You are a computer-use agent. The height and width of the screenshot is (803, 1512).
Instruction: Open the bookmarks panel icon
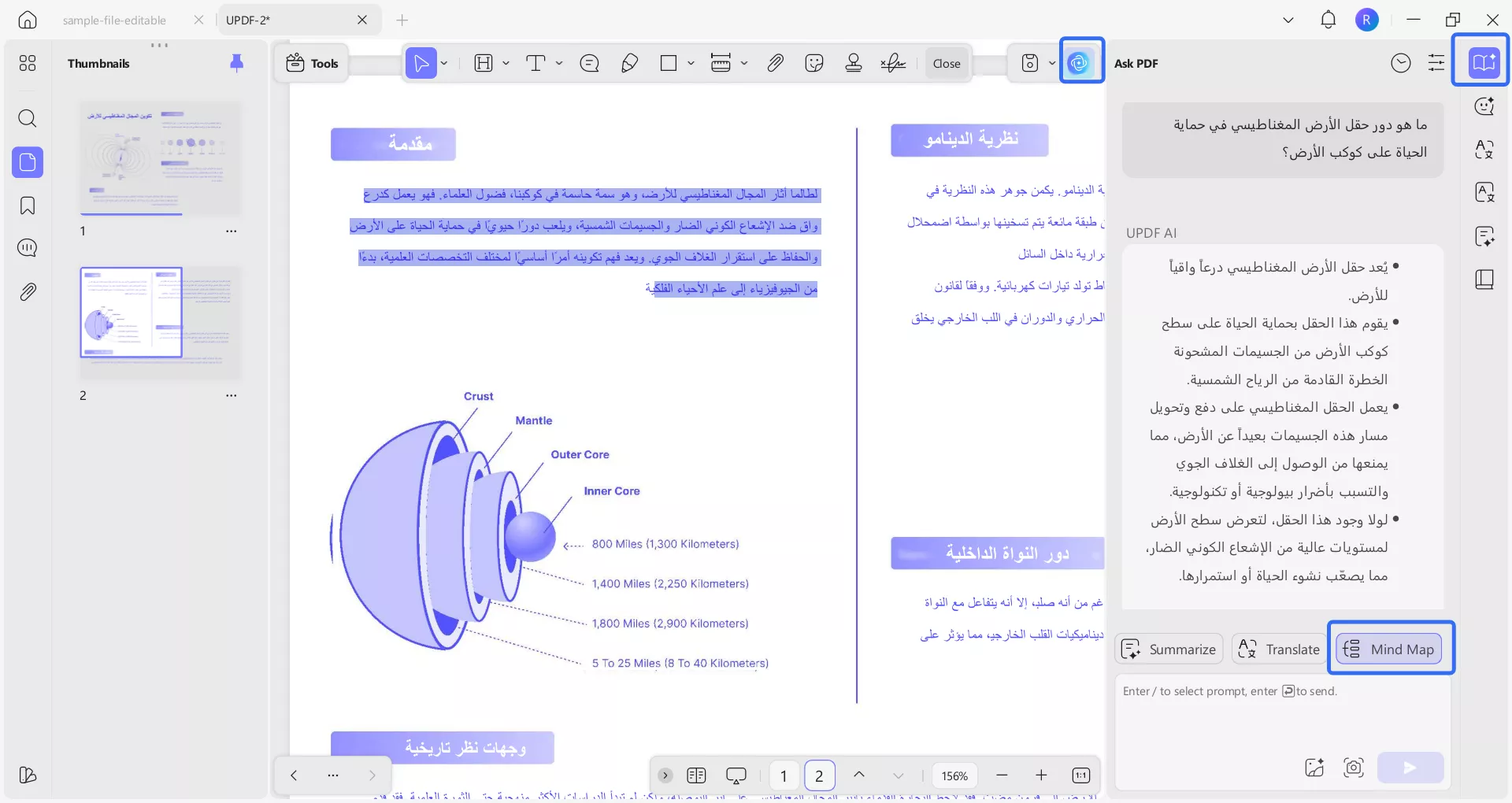pyautogui.click(x=28, y=205)
